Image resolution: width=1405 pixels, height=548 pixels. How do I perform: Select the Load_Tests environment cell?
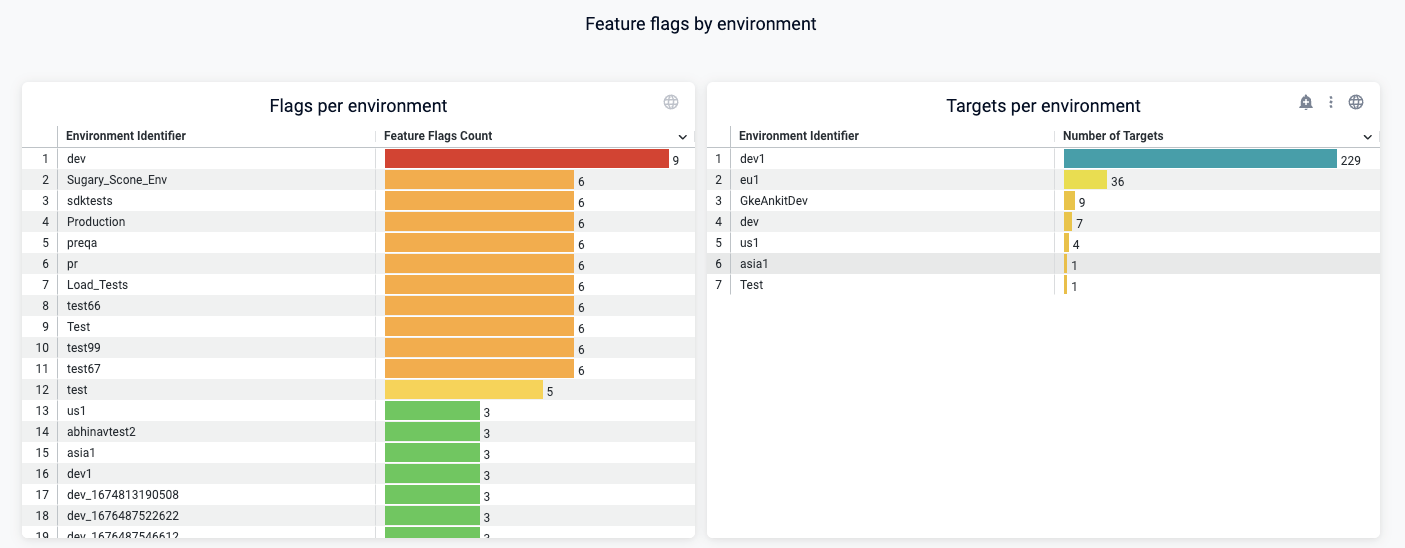[x=97, y=285]
